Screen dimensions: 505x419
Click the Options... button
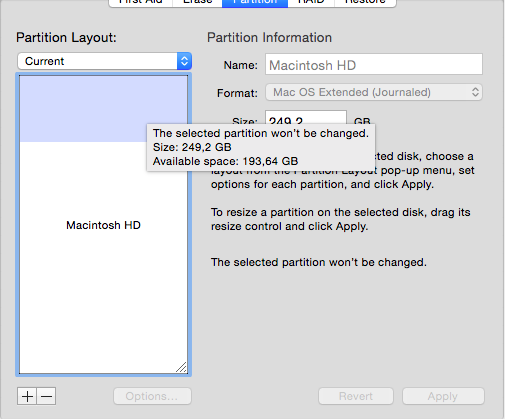(152, 396)
